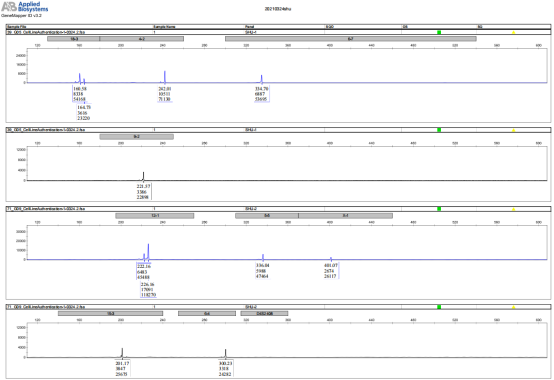
Task: Click the Sample Name column header
Action: (x=164, y=27)
